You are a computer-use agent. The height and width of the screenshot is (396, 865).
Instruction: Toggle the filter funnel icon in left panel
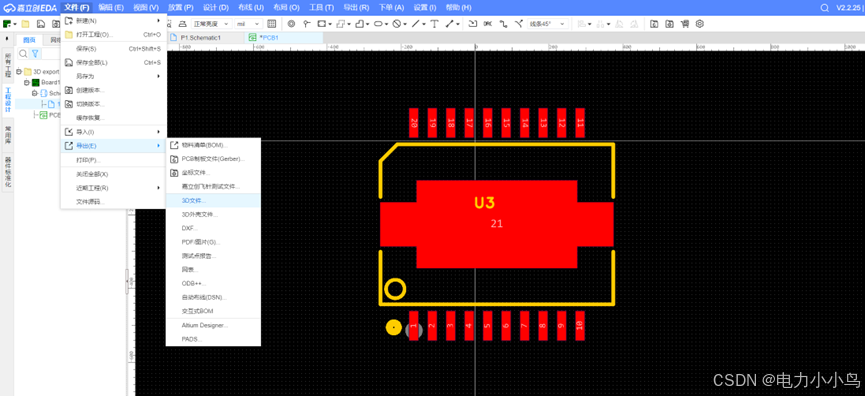[x=35, y=53]
